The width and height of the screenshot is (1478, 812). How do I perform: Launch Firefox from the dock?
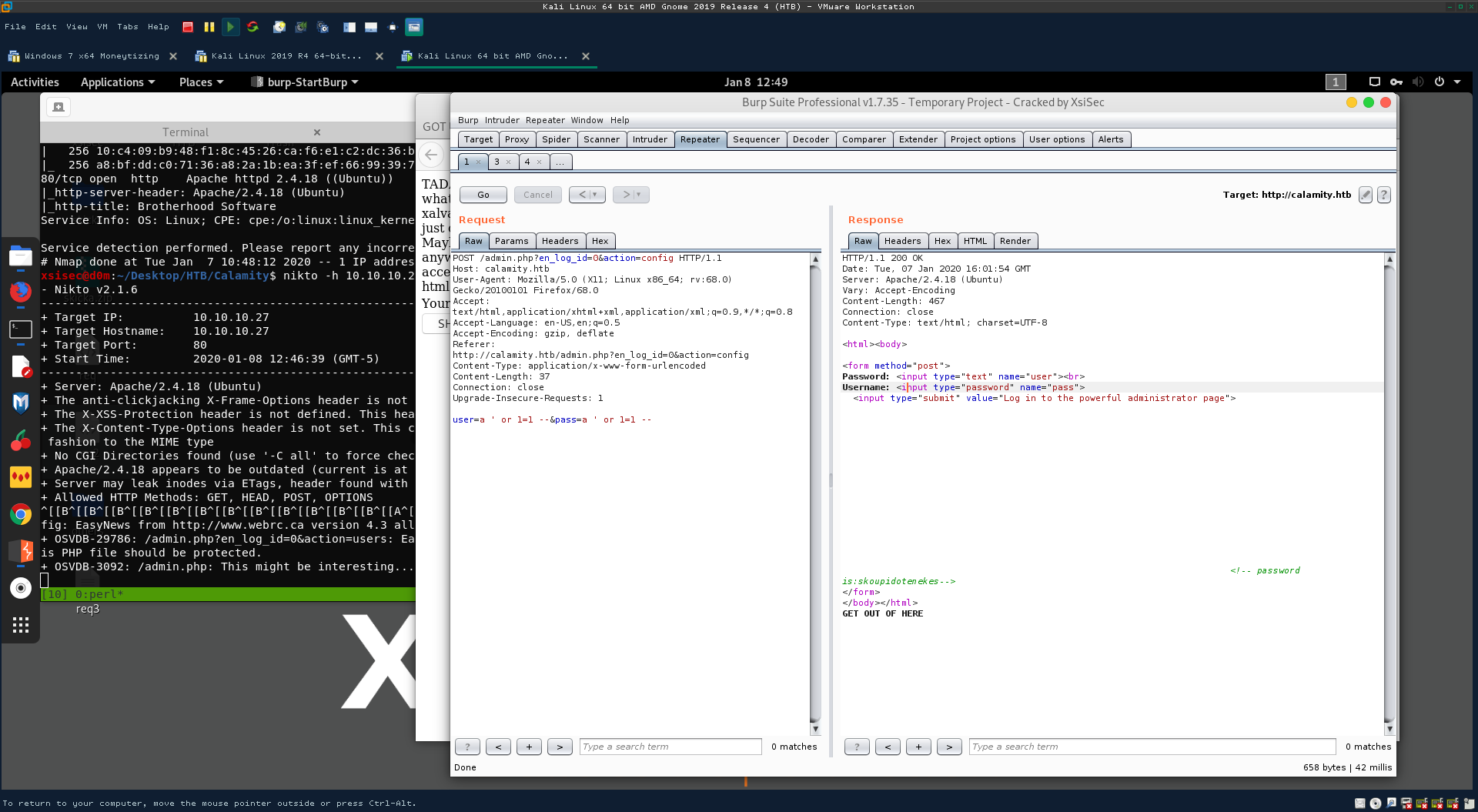coord(21,292)
